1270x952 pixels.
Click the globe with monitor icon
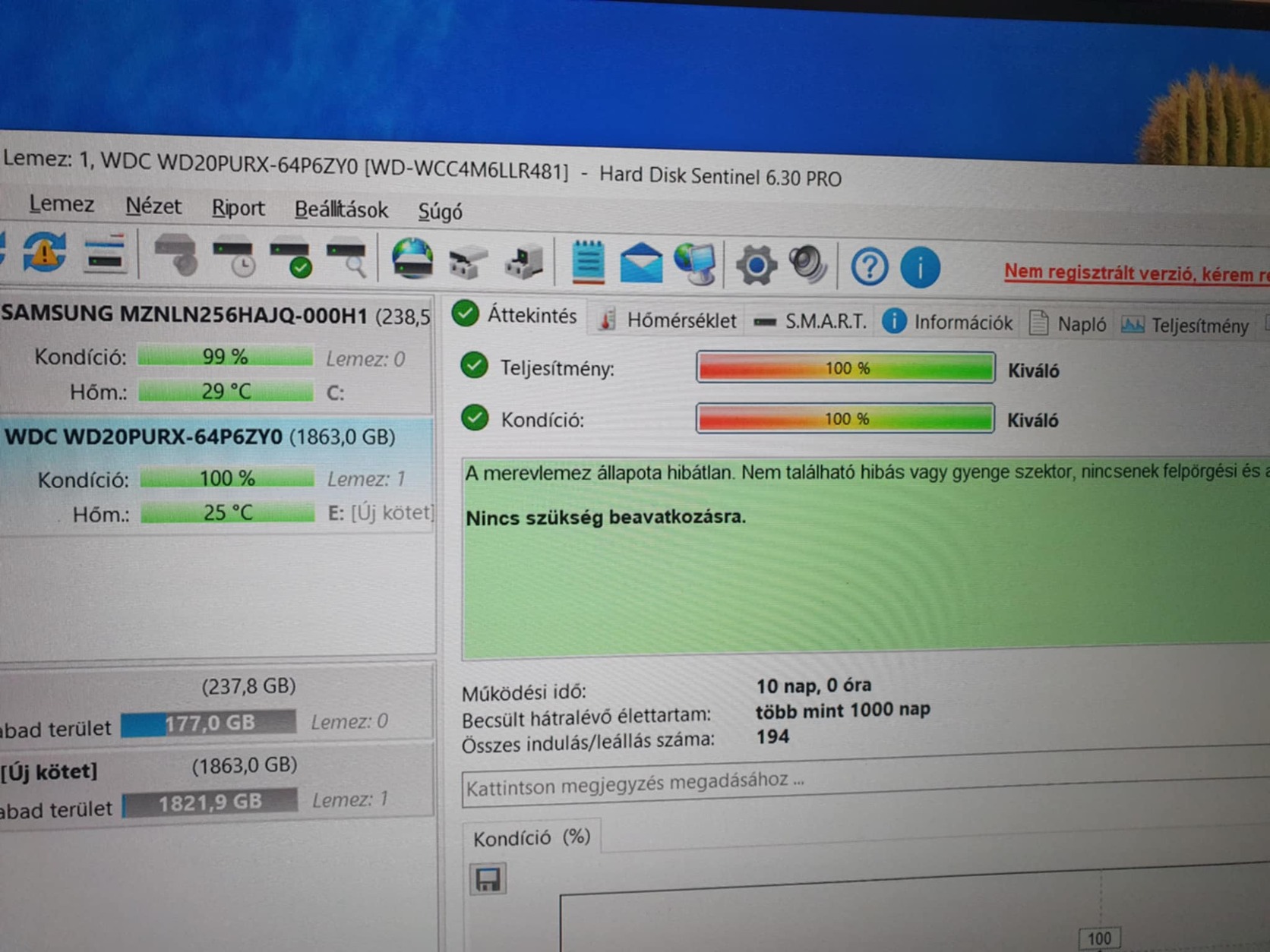tap(695, 264)
